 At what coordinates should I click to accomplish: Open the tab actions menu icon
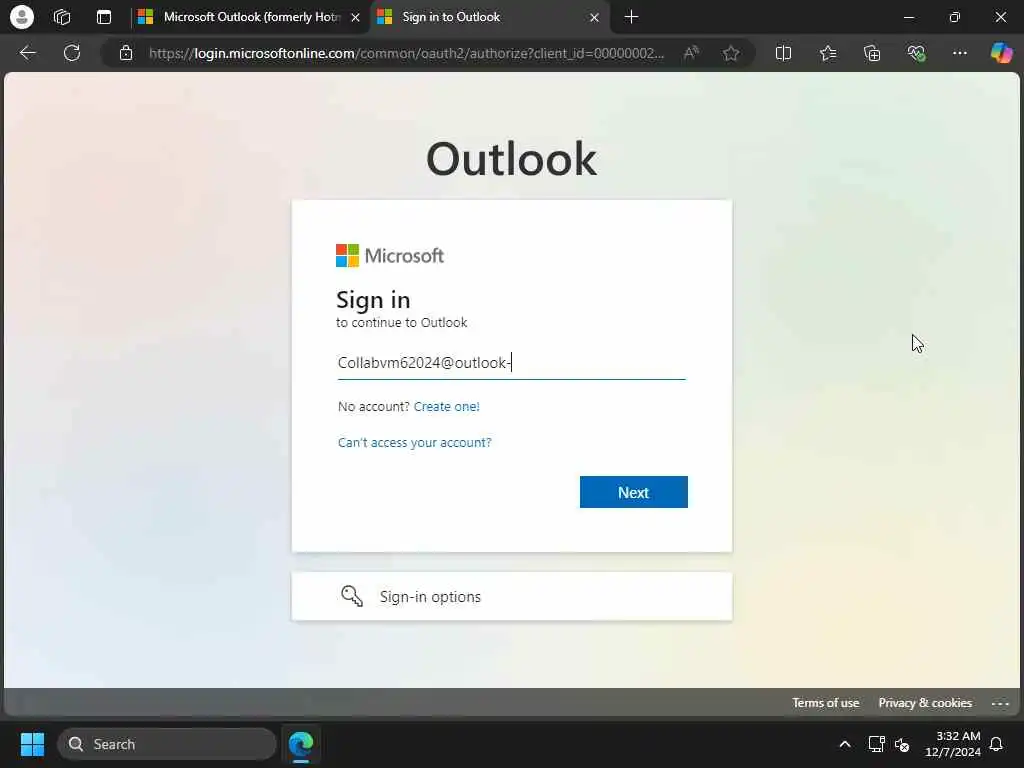click(x=104, y=17)
